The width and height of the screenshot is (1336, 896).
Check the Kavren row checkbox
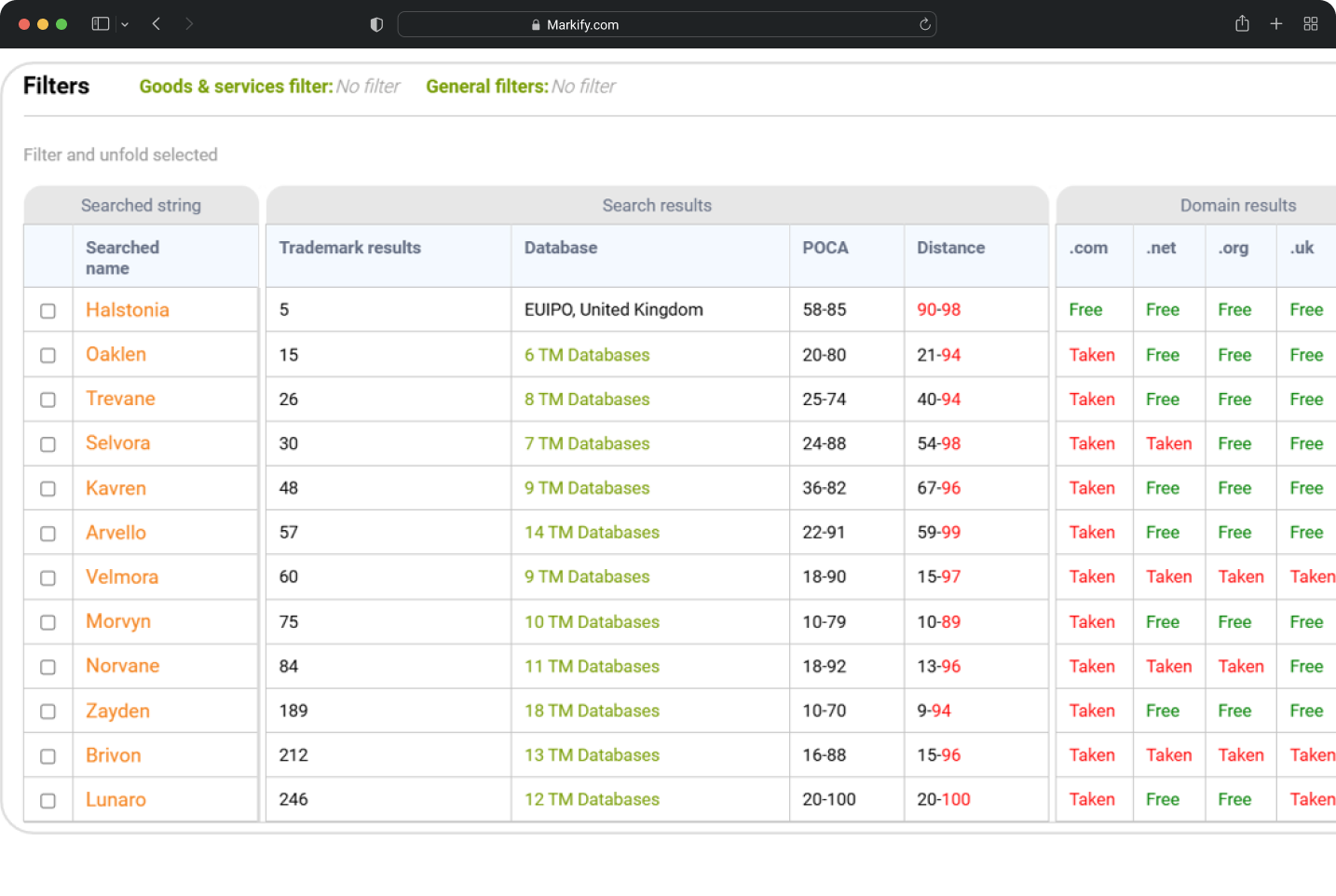coord(48,489)
